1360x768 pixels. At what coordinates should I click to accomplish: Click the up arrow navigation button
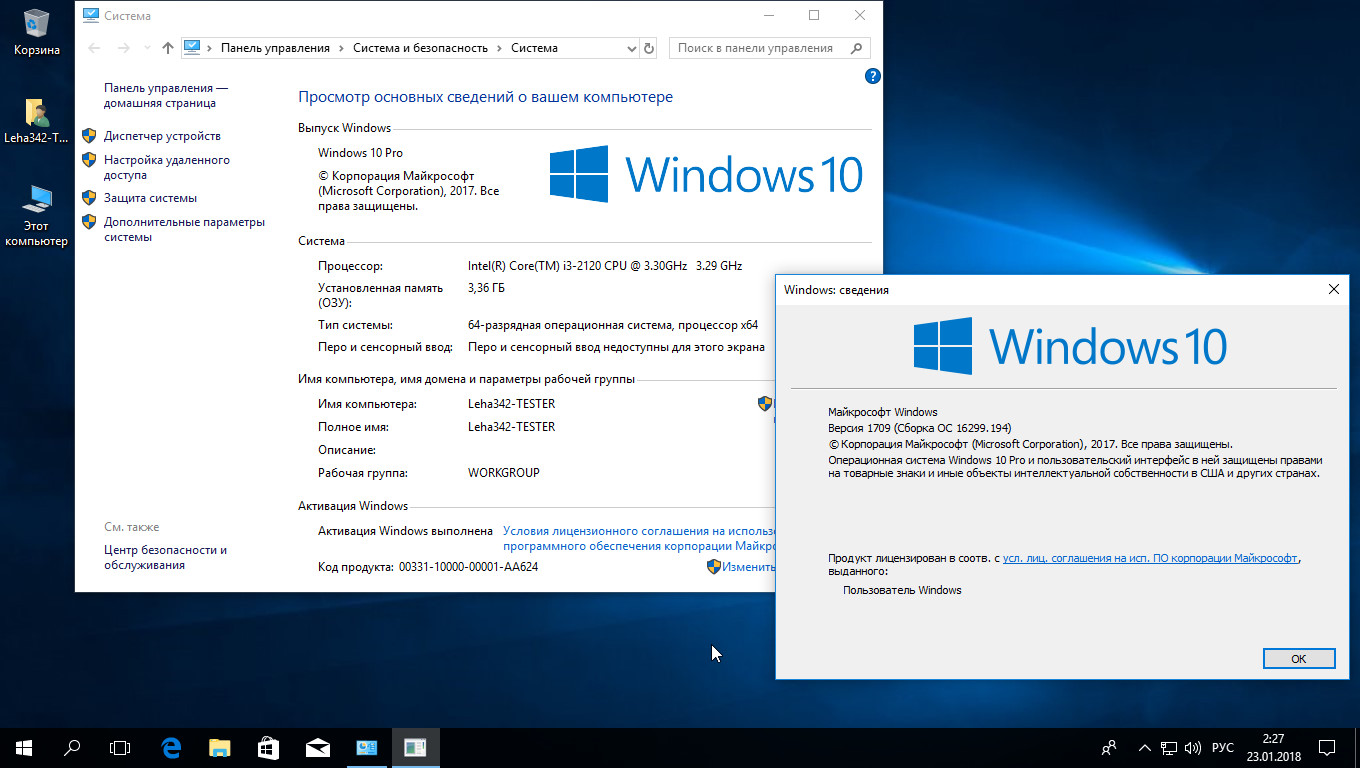pos(168,48)
